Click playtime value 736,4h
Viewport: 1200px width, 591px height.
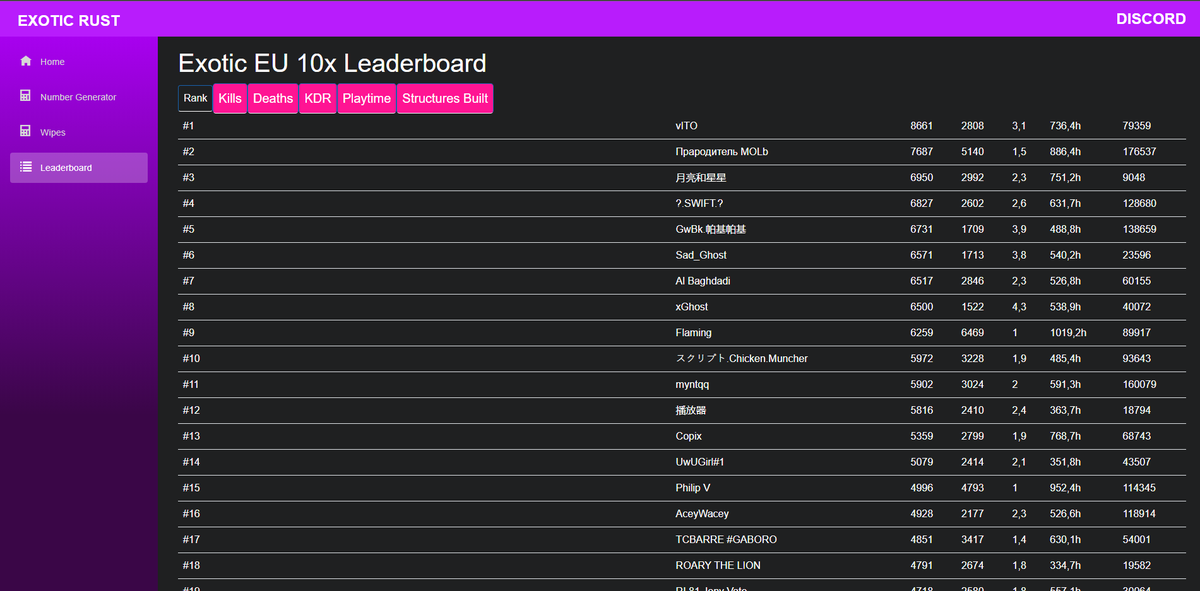click(1065, 126)
